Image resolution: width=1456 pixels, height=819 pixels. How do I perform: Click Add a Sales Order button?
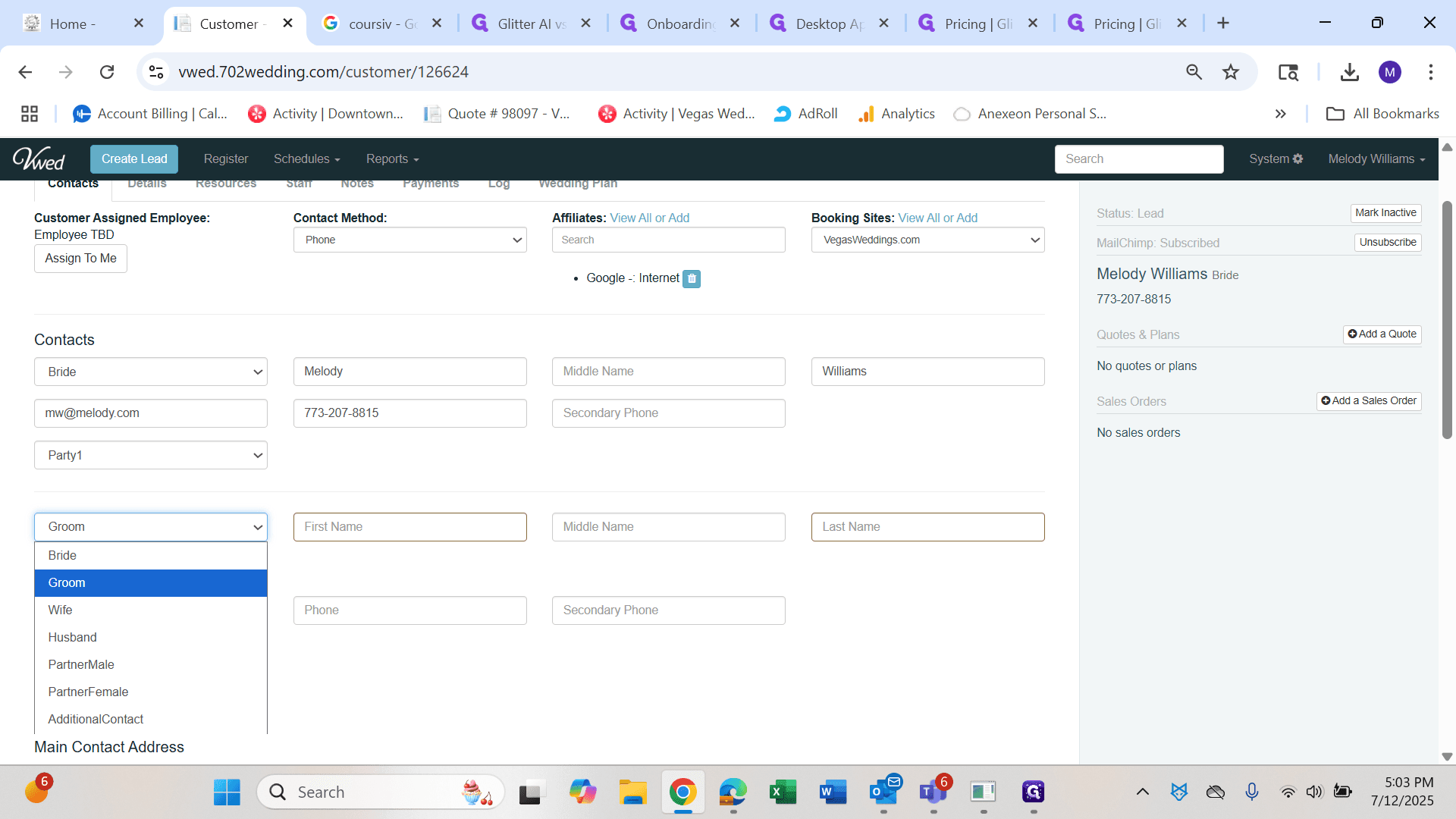pos(1369,401)
